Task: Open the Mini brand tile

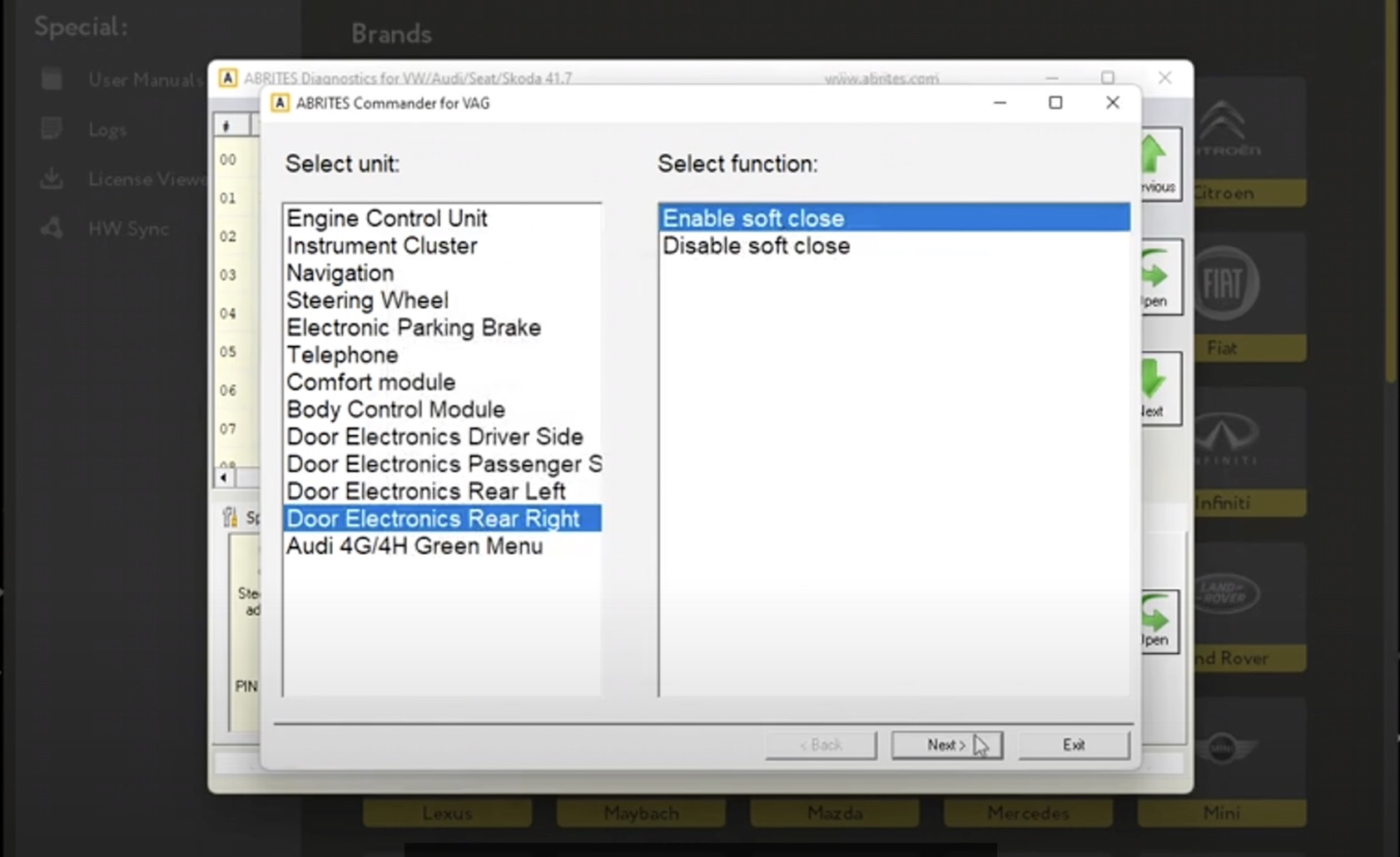Action: click(1221, 761)
